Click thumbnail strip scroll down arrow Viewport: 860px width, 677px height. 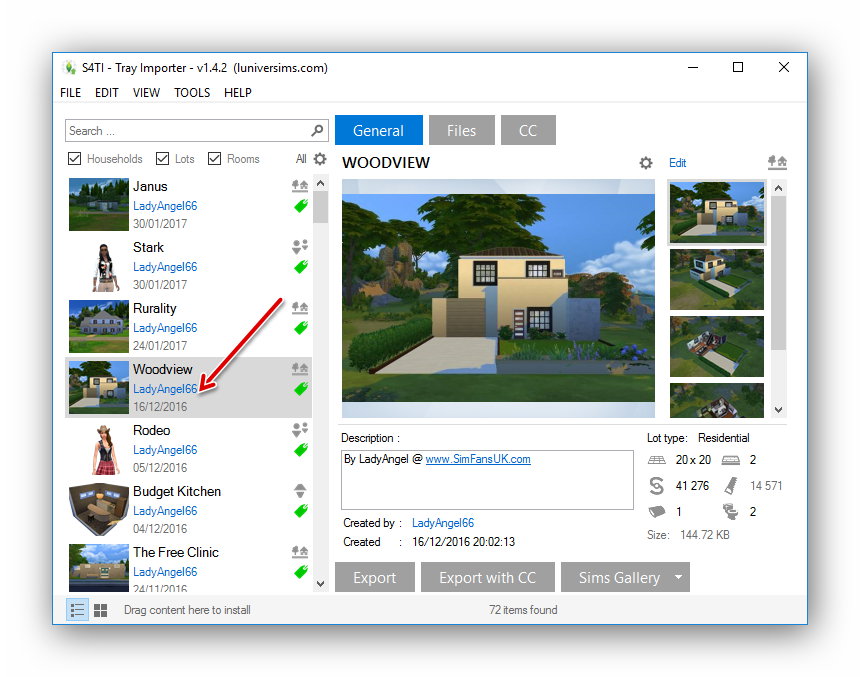pos(778,410)
